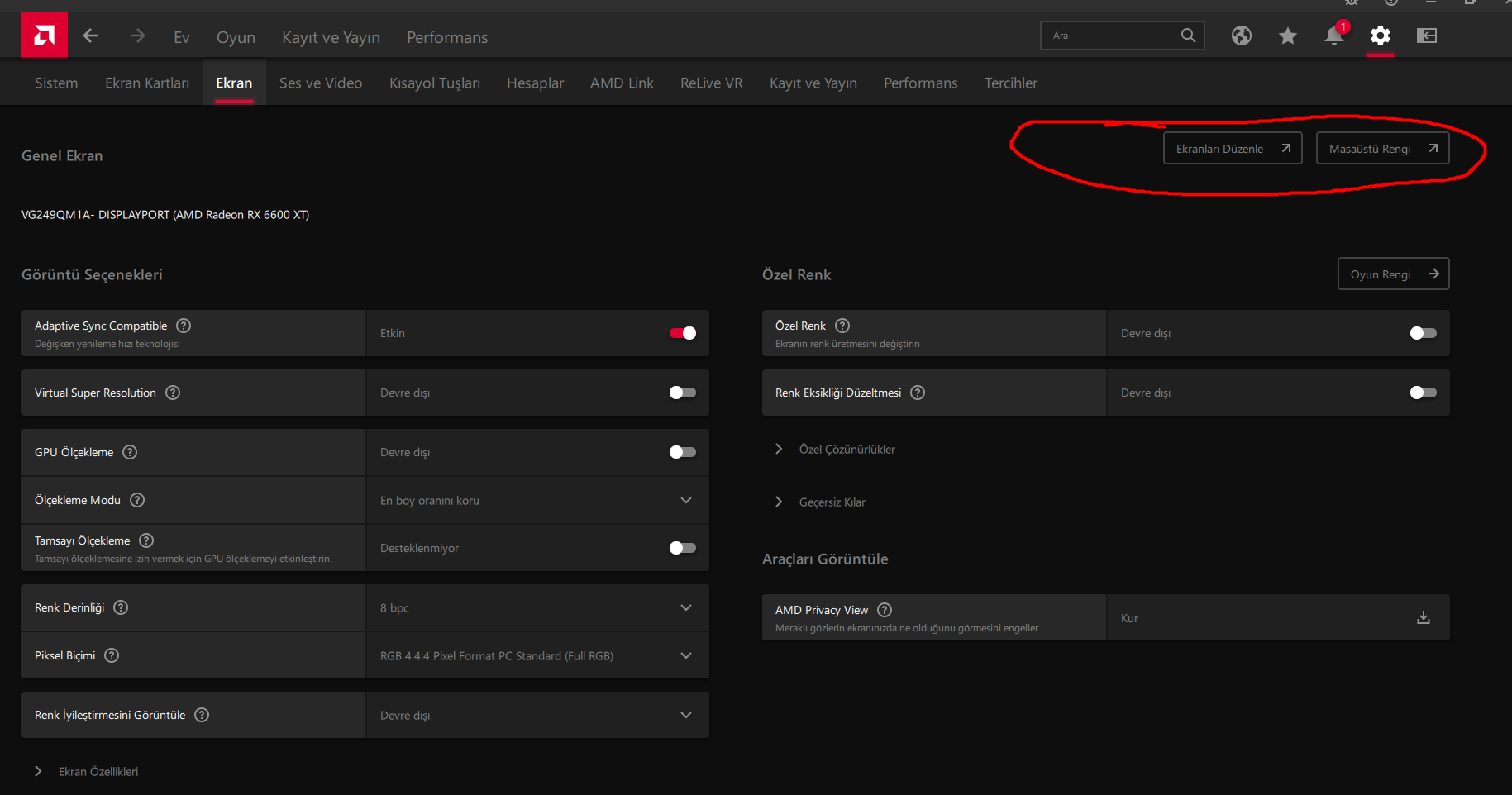Disable Adaptive Sync Compatible toggle

point(682,333)
